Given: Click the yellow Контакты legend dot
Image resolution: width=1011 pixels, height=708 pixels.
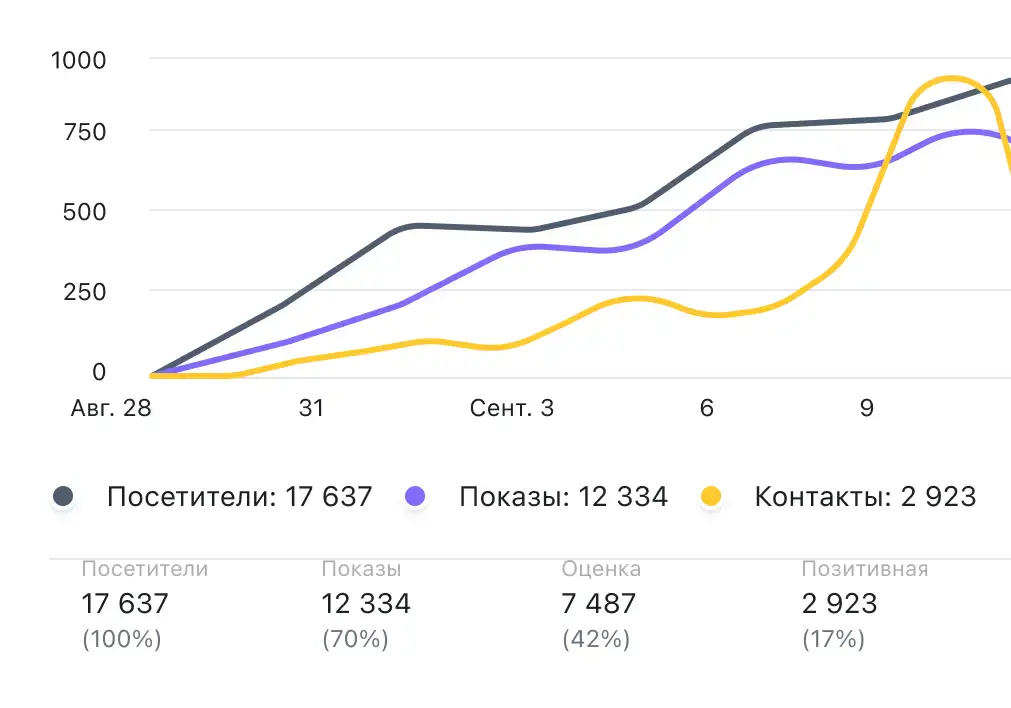Looking at the screenshot, I should pyautogui.click(x=711, y=496).
